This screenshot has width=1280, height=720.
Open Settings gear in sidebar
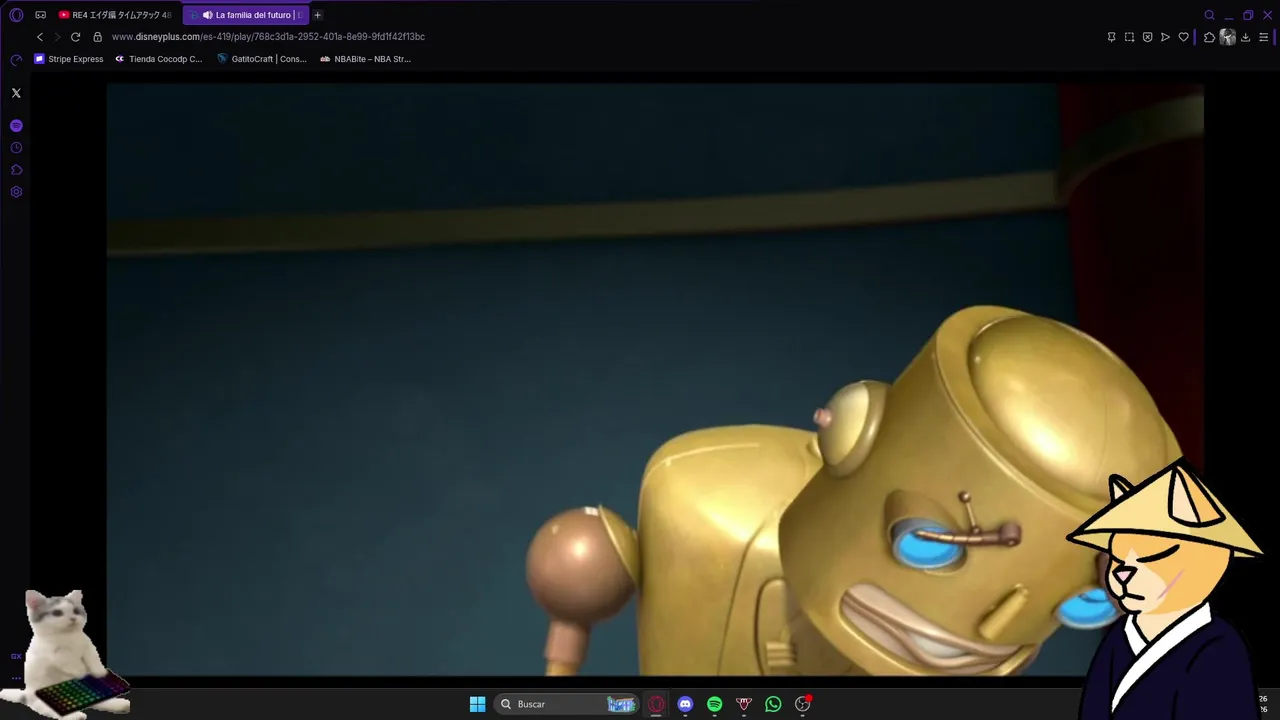16,192
